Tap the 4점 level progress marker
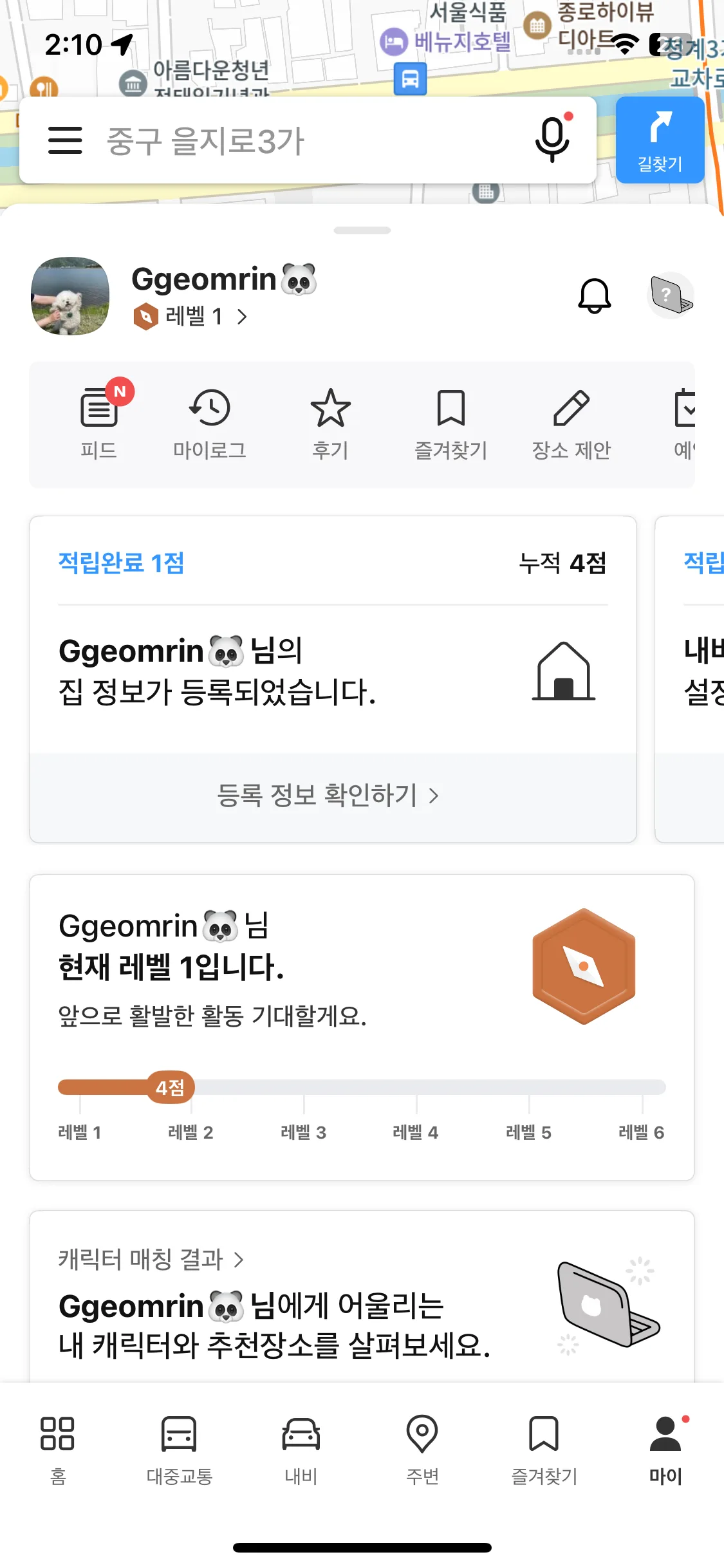The height and width of the screenshot is (1568, 724). (171, 1087)
